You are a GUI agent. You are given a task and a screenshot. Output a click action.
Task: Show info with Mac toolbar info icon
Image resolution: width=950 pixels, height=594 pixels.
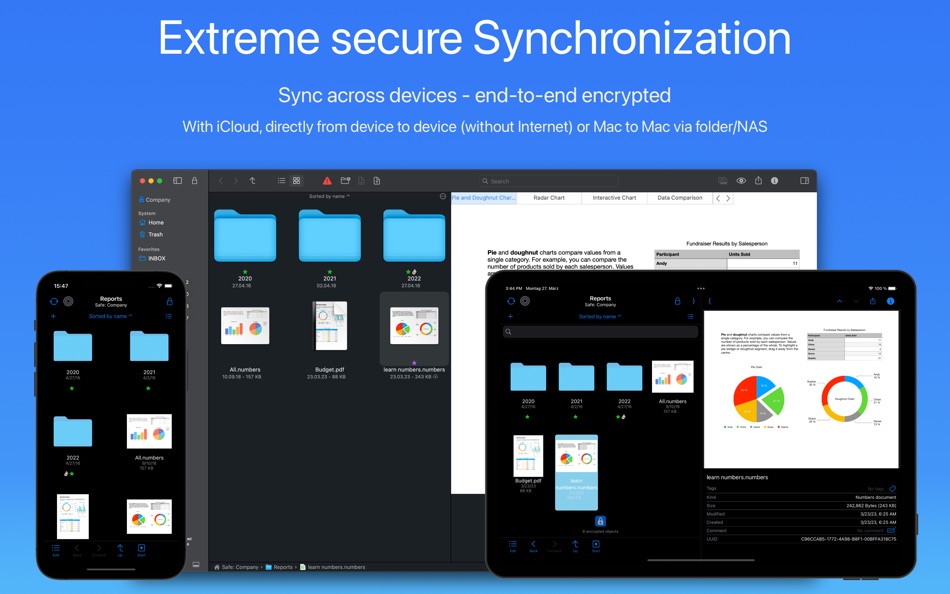774,181
